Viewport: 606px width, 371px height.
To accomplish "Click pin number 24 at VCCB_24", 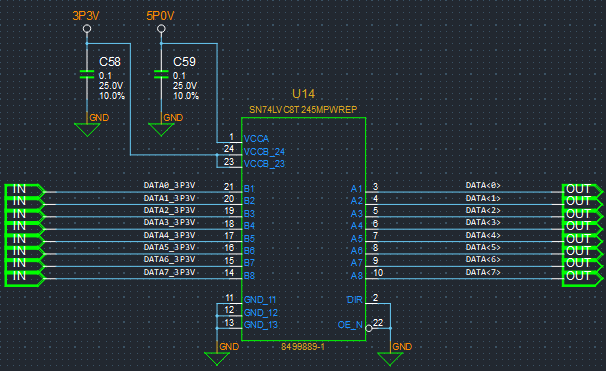I will click(x=229, y=149).
